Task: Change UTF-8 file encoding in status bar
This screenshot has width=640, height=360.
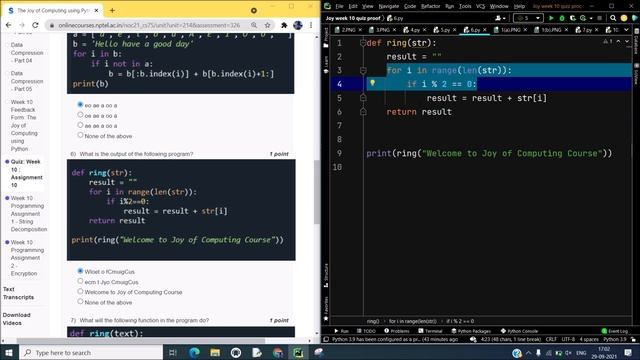Action: click(568, 339)
